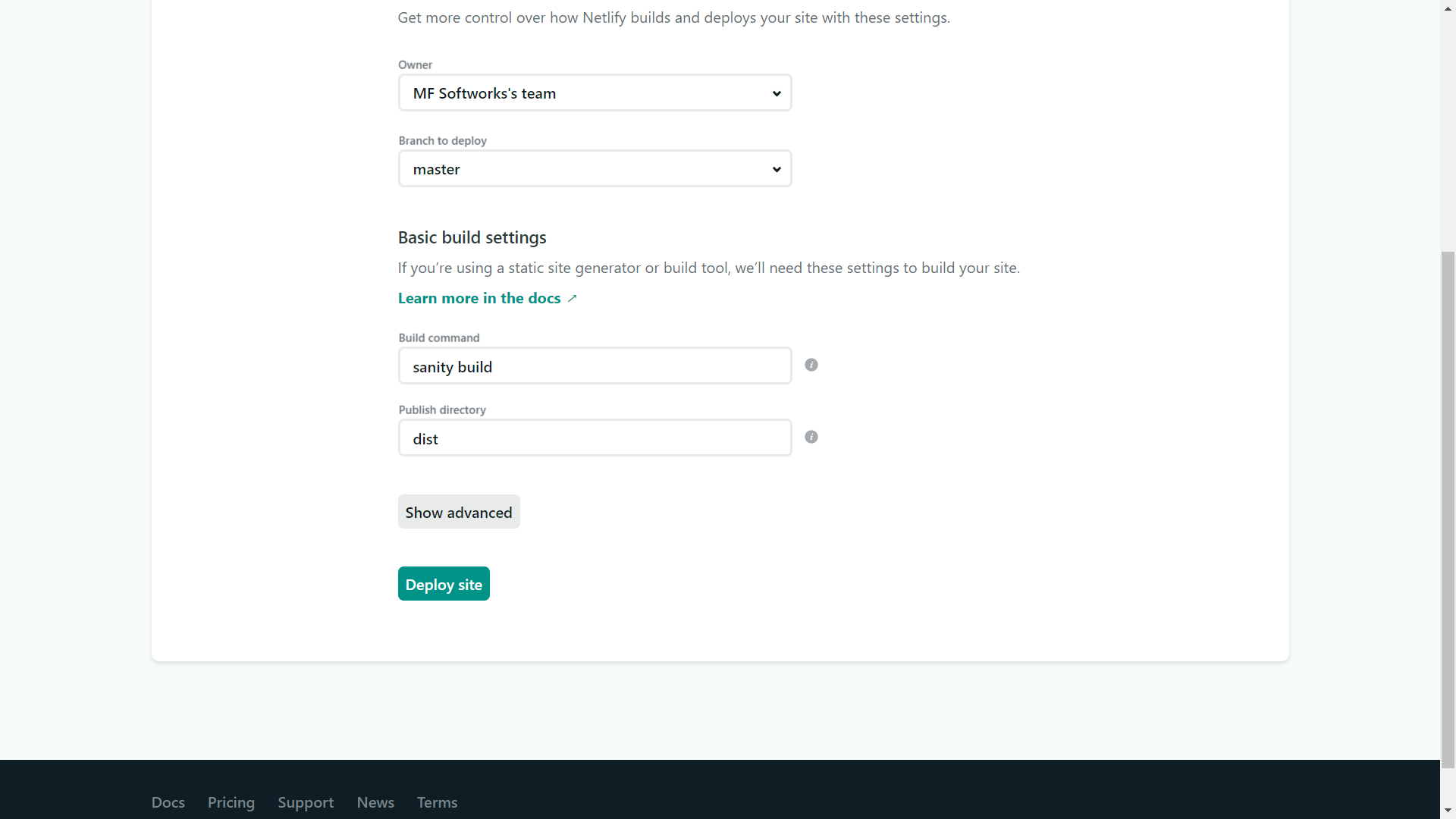Click the scrollbar down arrow
Image resolution: width=1456 pixels, height=819 pixels.
click(1448, 811)
